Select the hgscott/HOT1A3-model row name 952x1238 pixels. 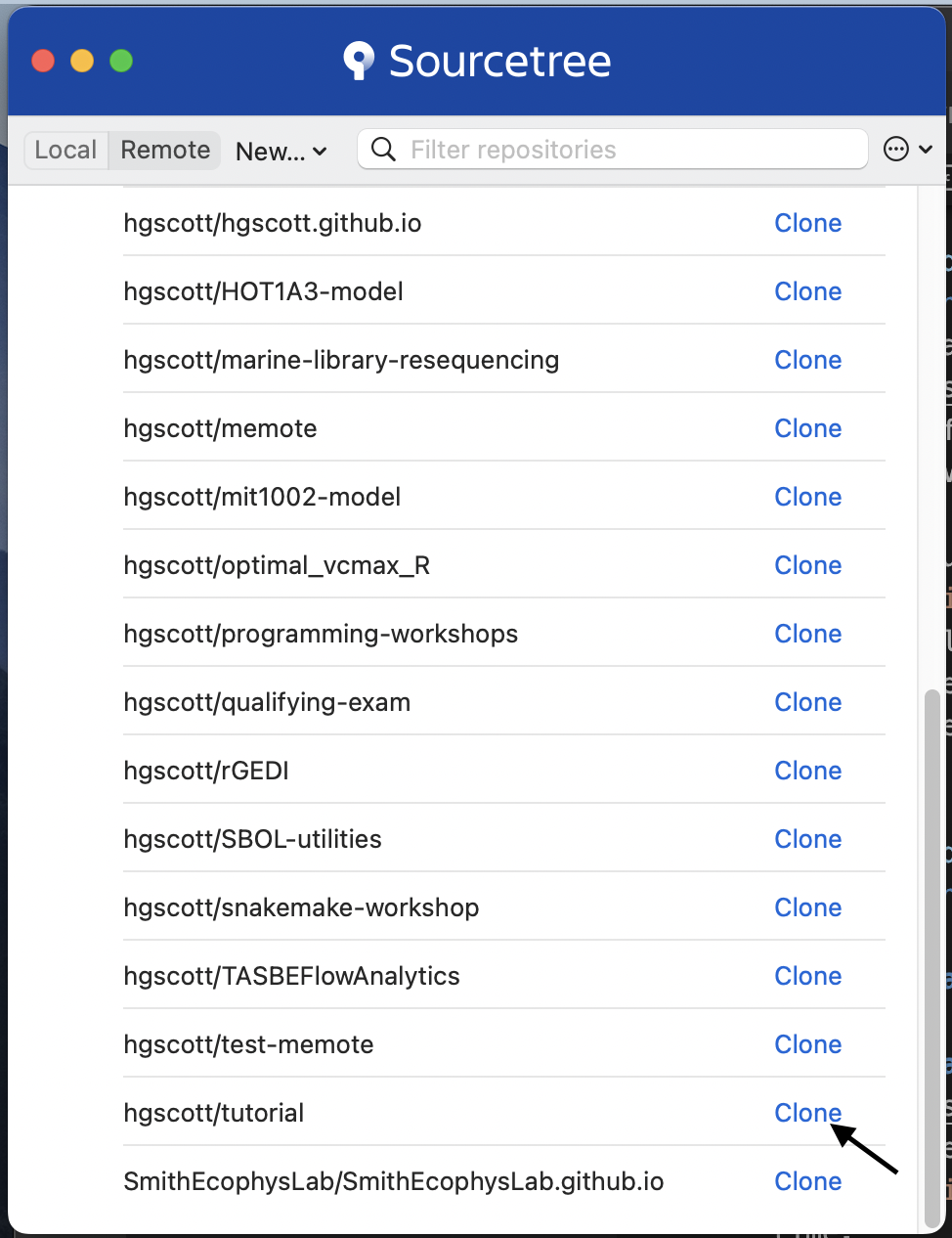click(x=263, y=291)
